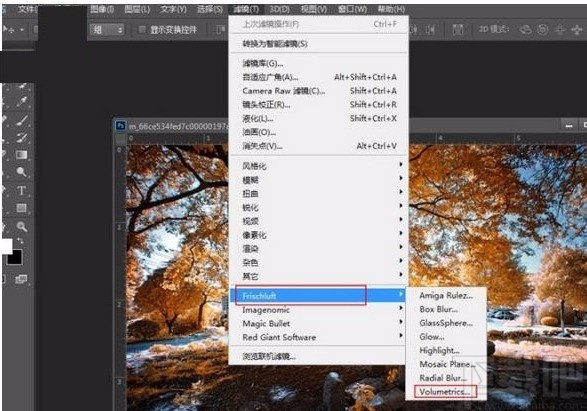Viewport: 587px width, 411px height.
Task: Click the distribute horizontal centers icon
Action: pyautogui.click(x=414, y=29)
